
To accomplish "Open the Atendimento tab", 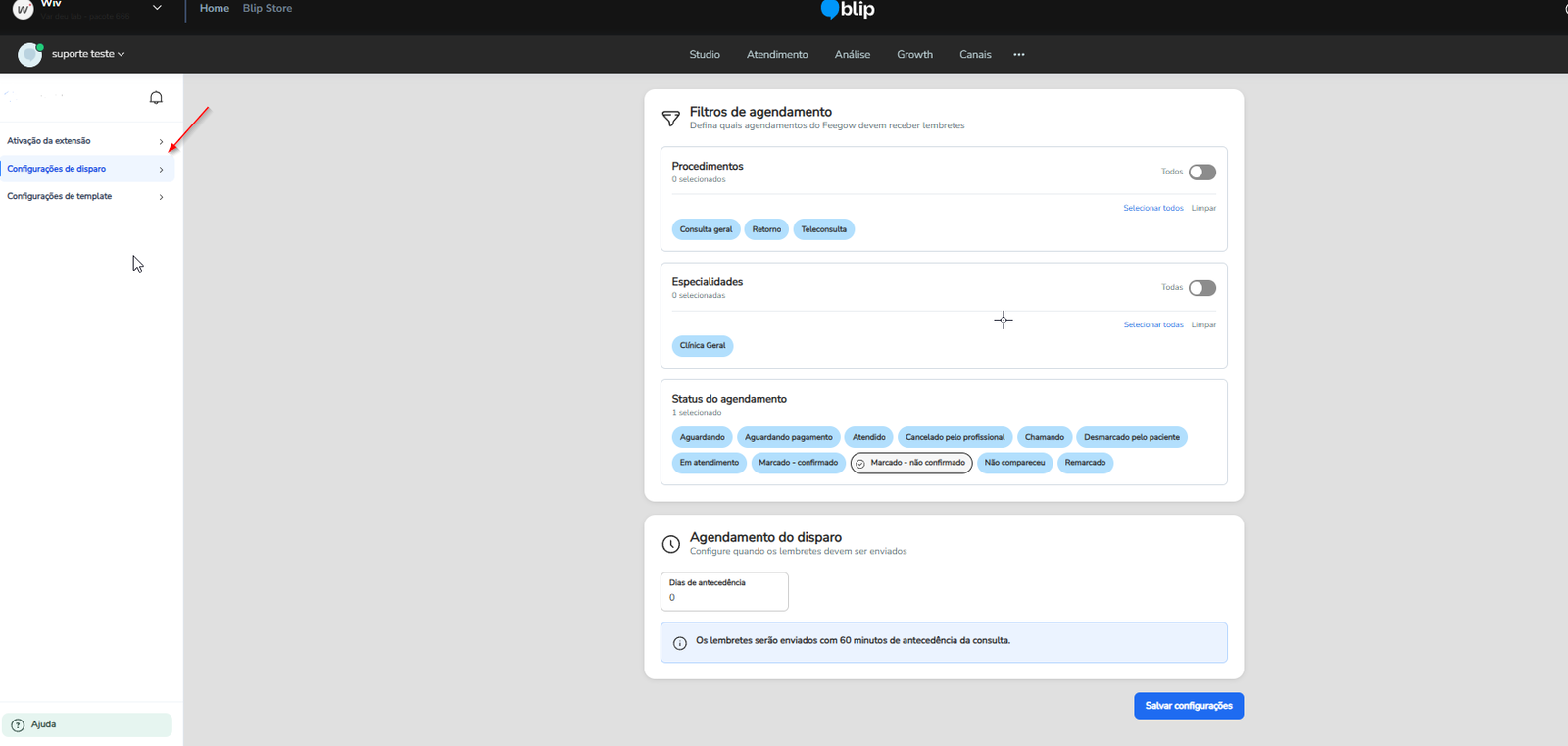I will (777, 55).
